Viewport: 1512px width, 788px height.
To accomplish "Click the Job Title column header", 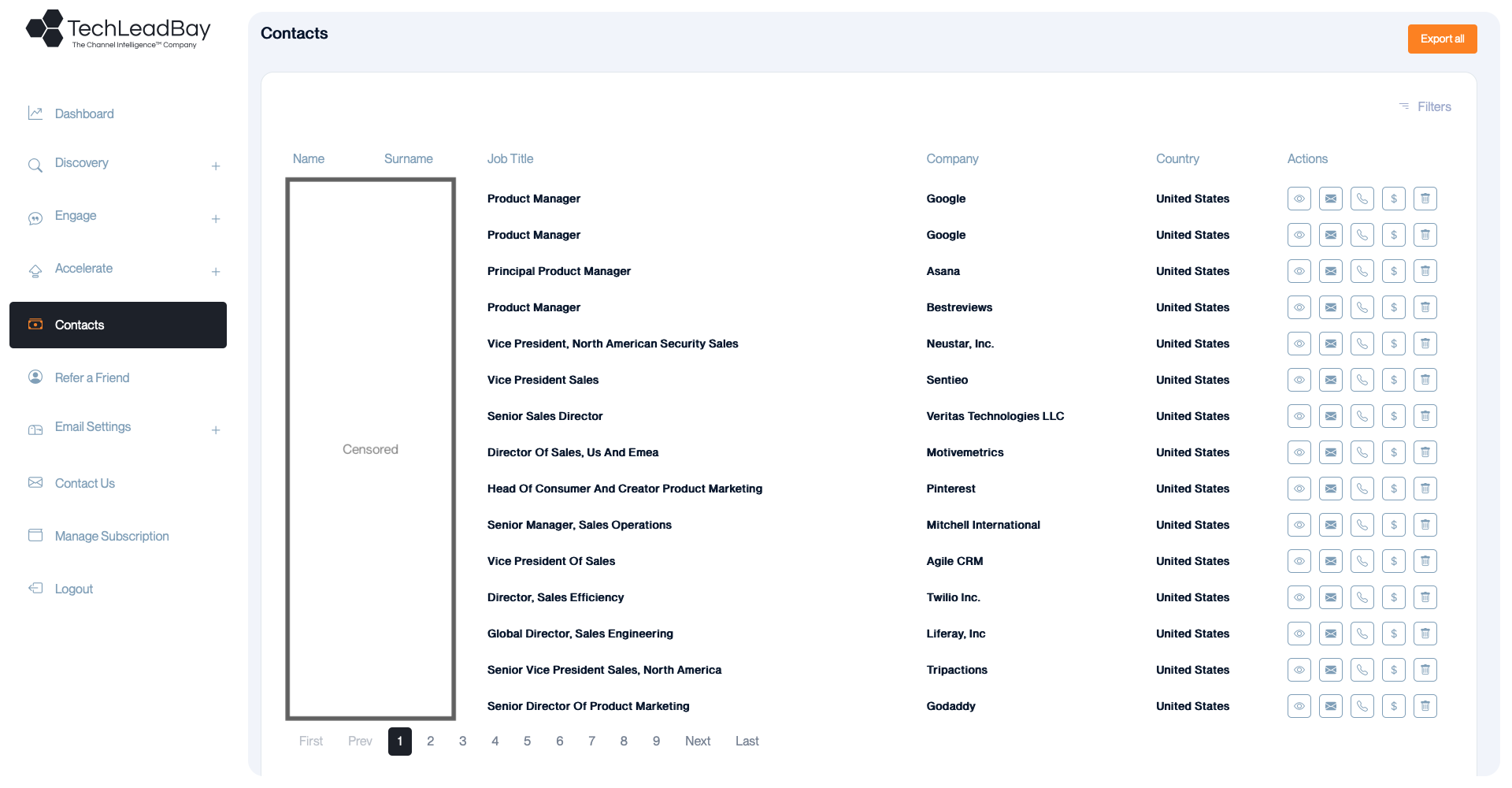I will 510,158.
